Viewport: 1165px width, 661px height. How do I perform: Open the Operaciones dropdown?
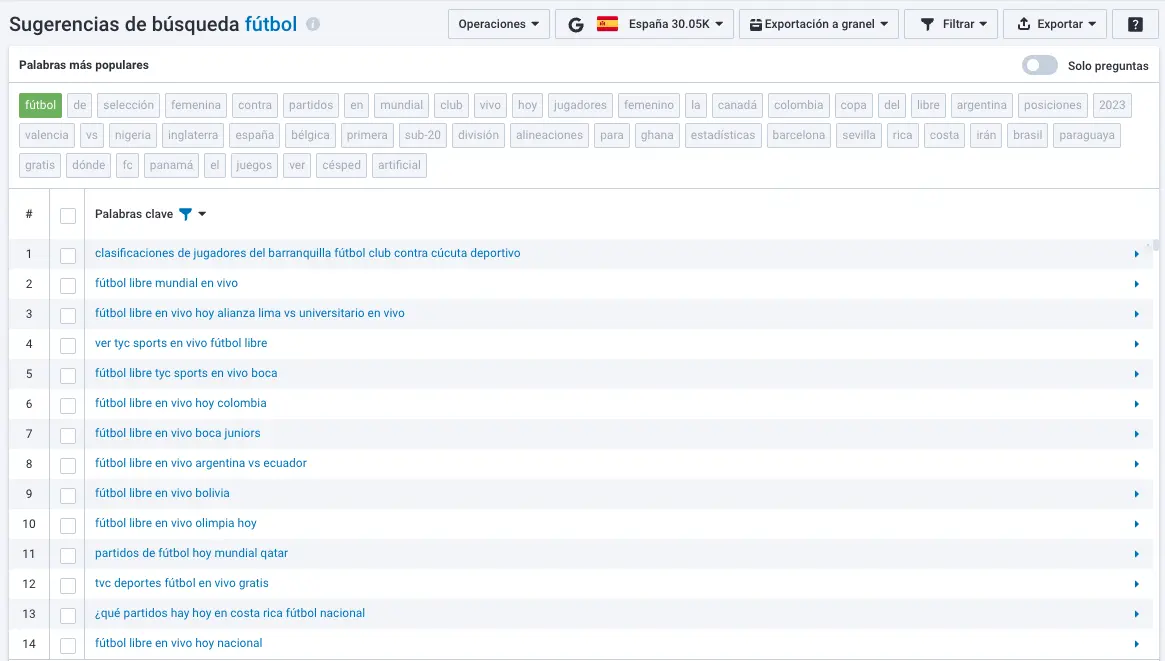click(x=498, y=25)
